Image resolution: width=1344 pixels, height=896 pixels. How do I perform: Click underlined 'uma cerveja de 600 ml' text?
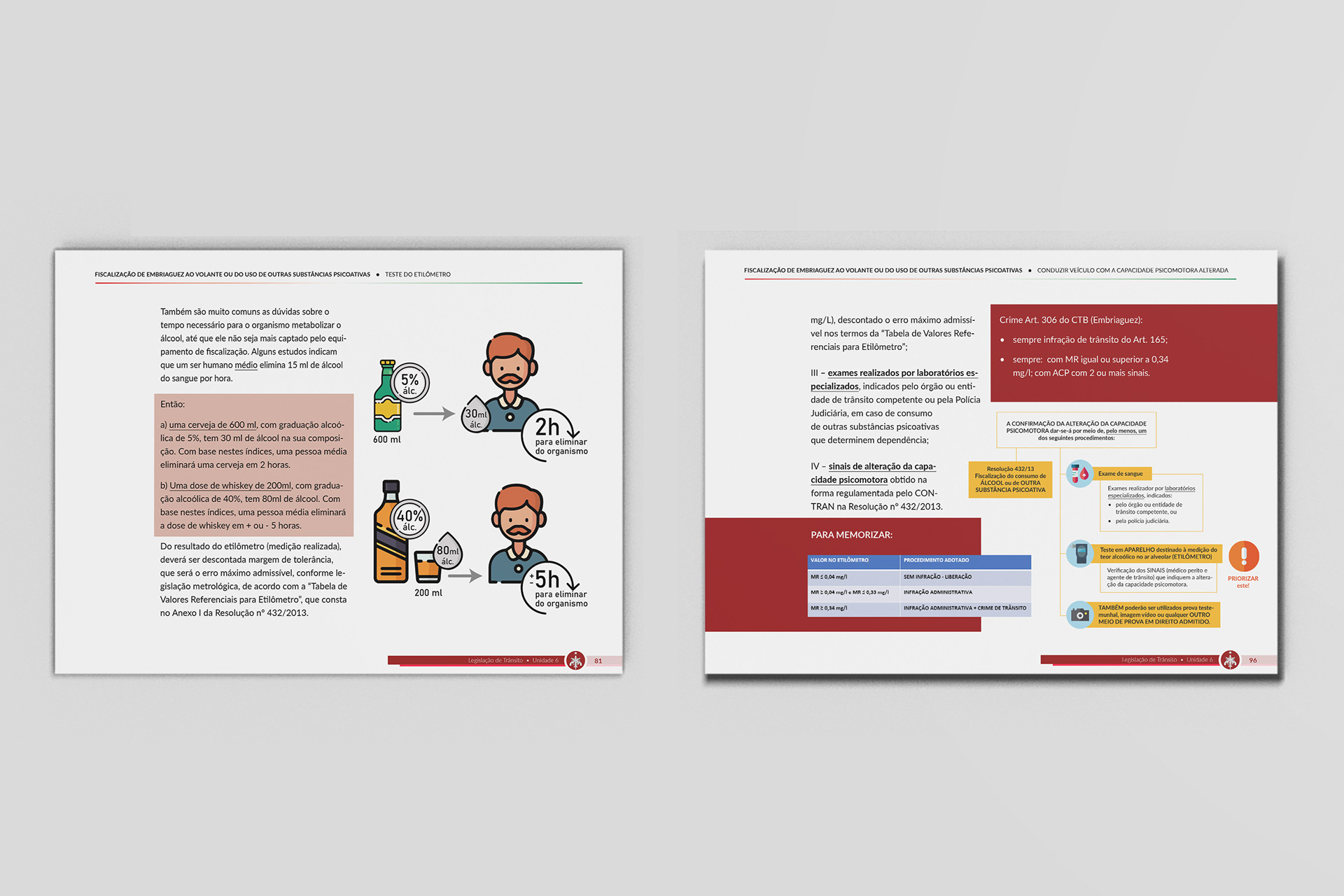click(x=213, y=425)
